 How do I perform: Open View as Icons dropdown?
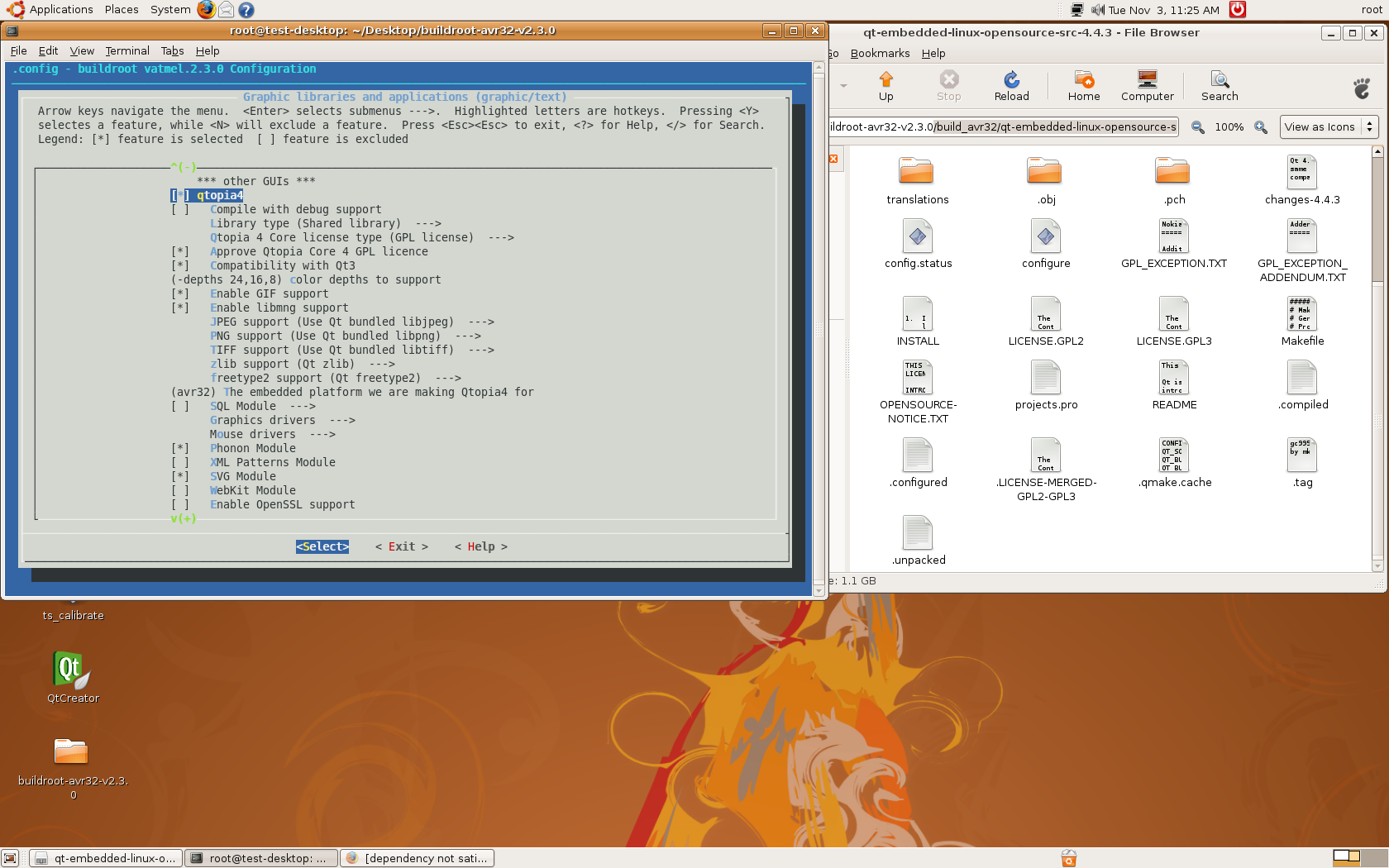(1329, 127)
